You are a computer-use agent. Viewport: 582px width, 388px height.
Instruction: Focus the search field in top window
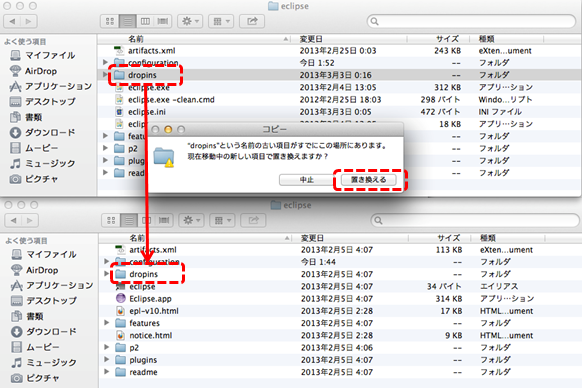[x=471, y=21]
